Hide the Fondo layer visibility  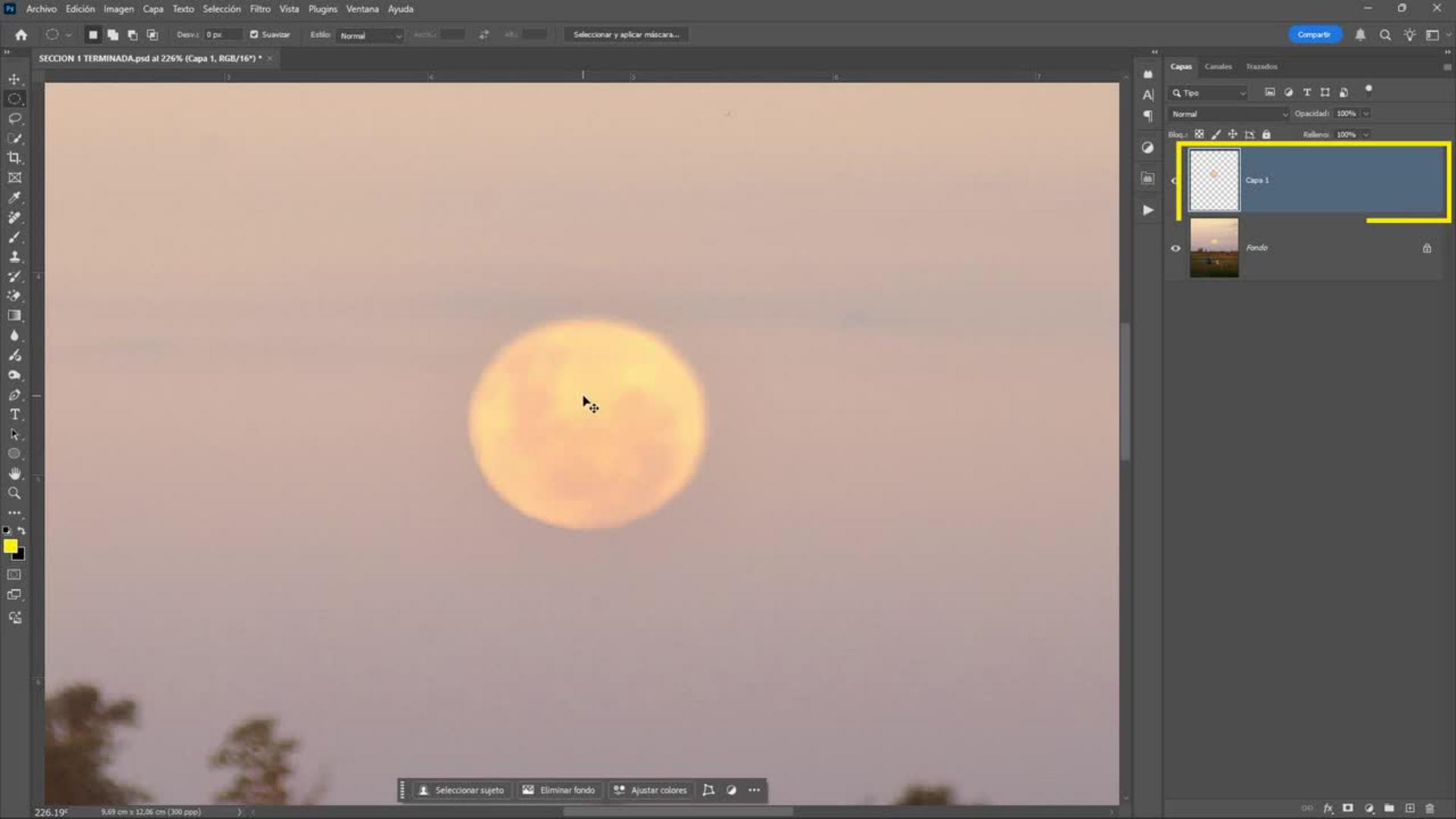click(1175, 248)
